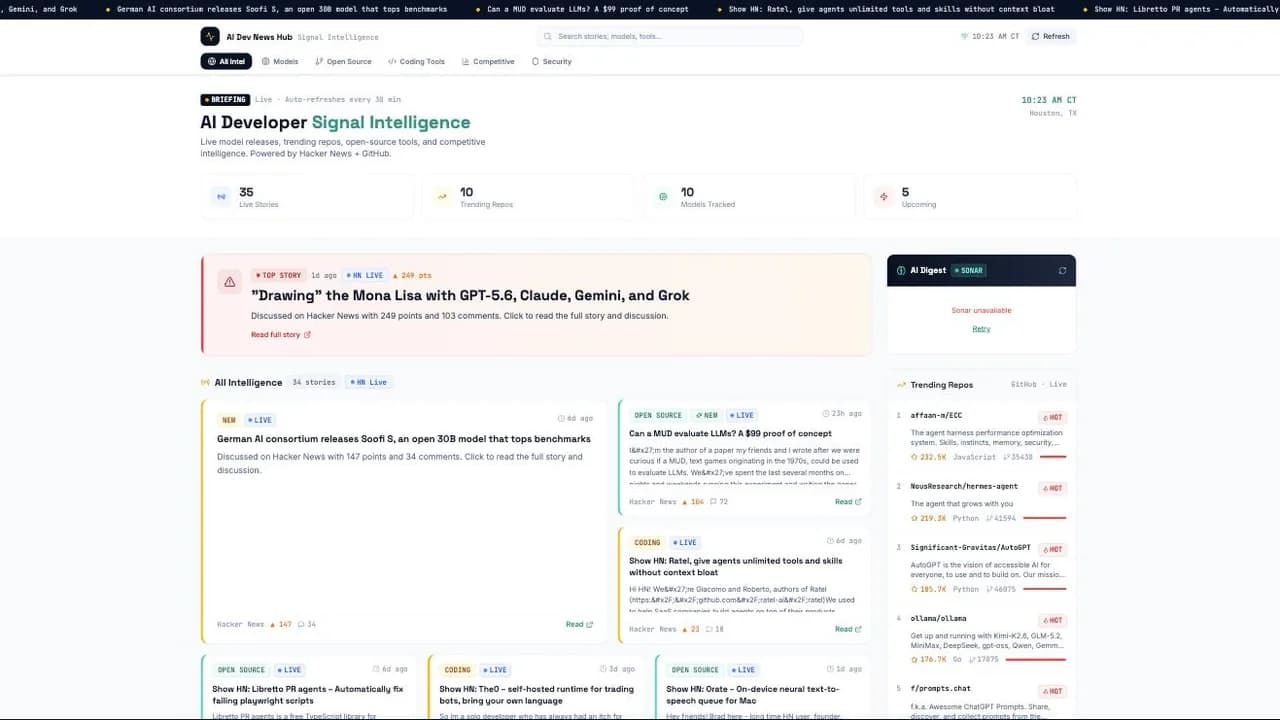Click comments icon on Ratel card
The width and height of the screenshot is (1280, 720).
pos(709,629)
